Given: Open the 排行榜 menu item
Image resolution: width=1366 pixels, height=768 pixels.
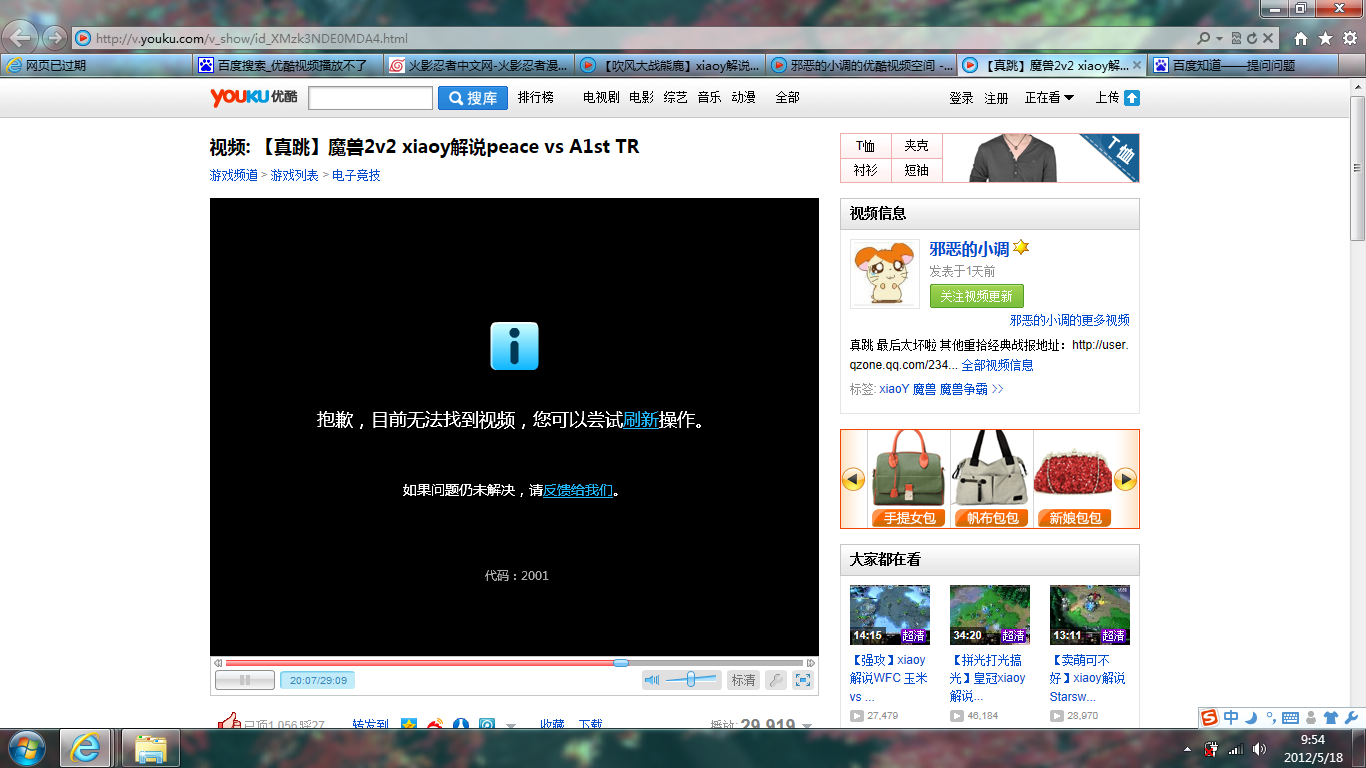Looking at the screenshot, I should [x=536, y=98].
